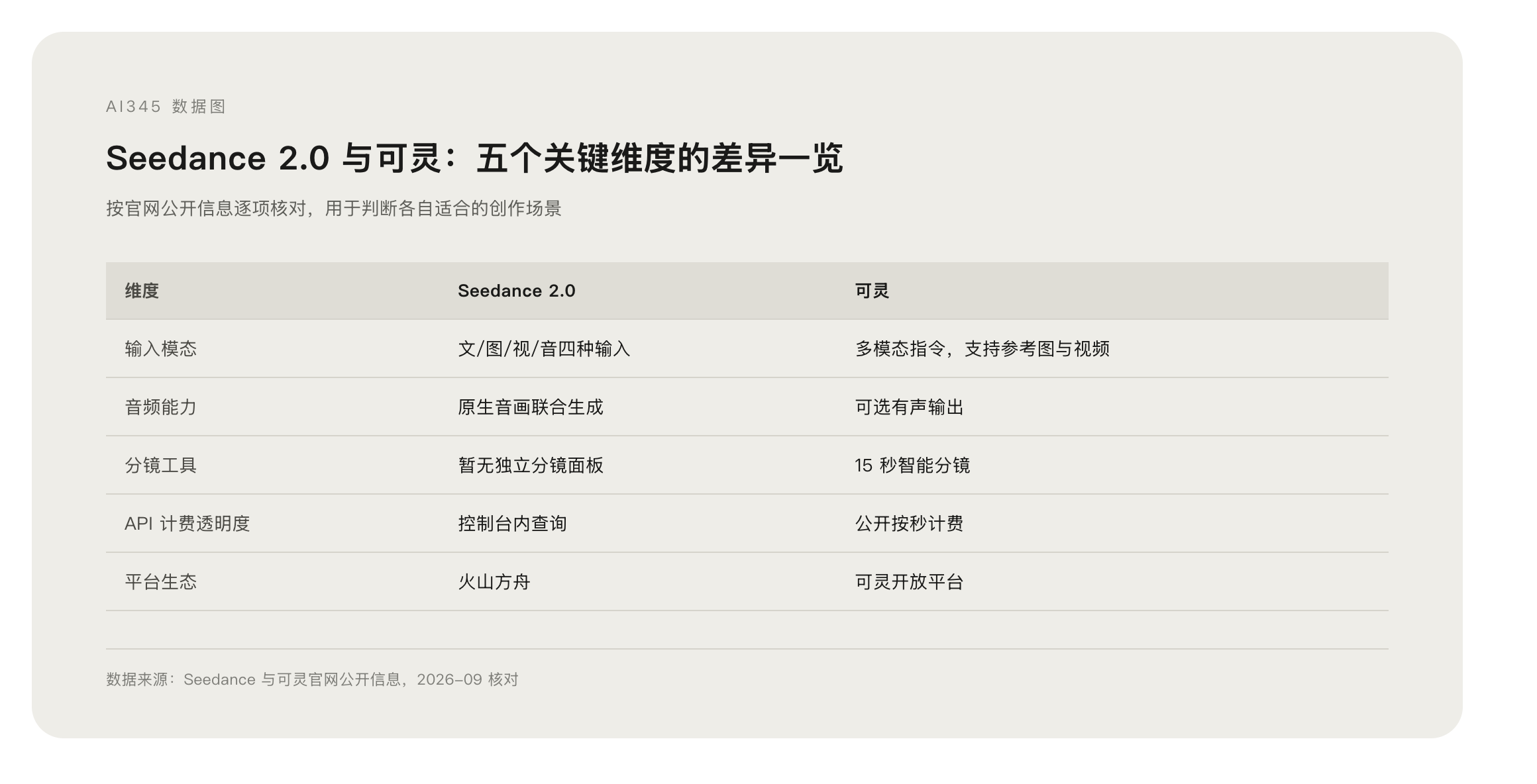
Task: Click the cell '文/图/视/音四种输入'
Action: (544, 349)
